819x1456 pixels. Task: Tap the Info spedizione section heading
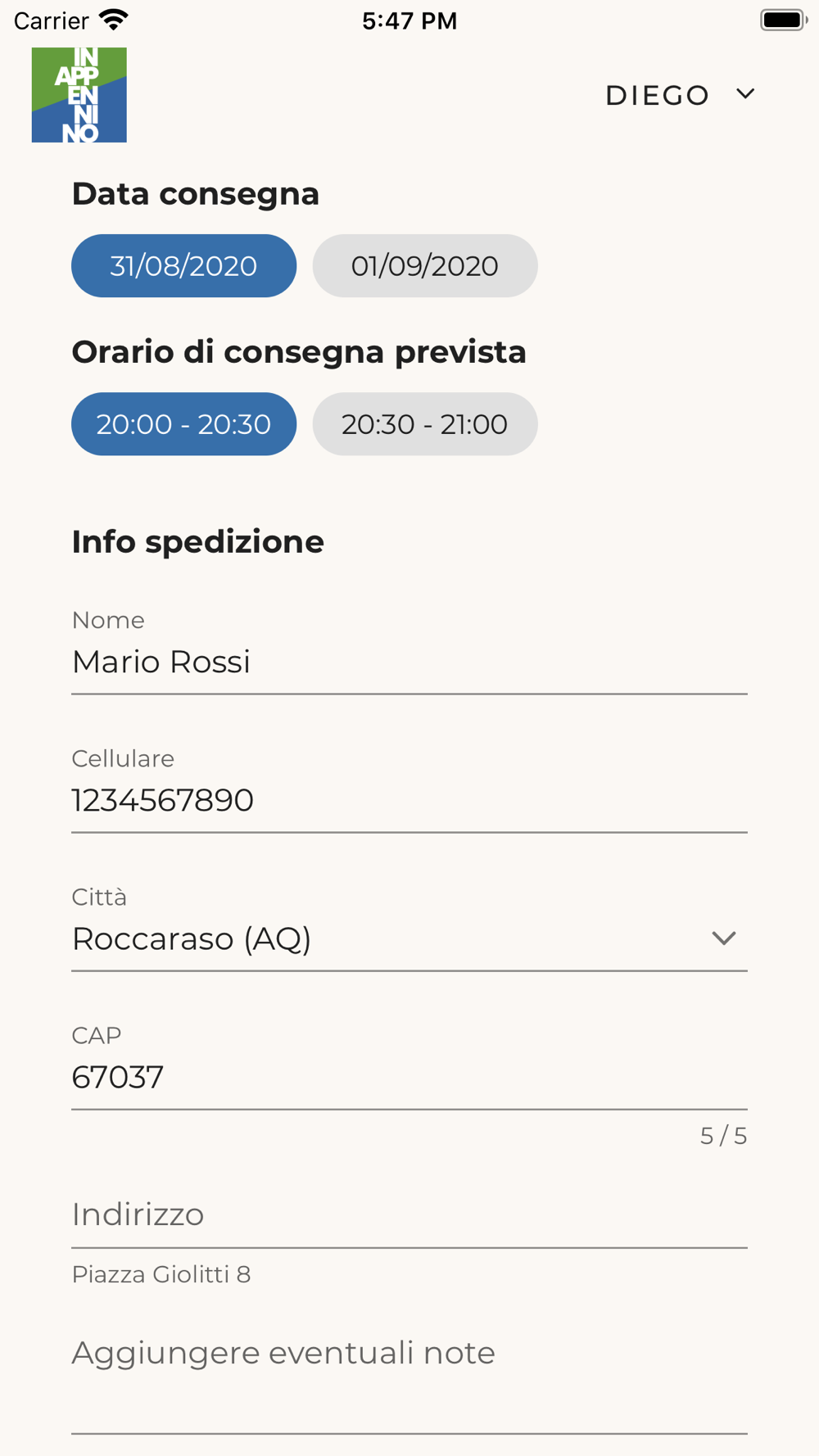(x=197, y=541)
